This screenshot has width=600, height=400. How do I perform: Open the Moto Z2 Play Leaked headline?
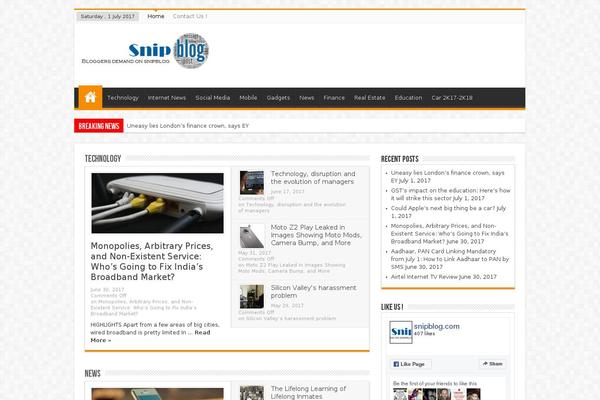316,235
